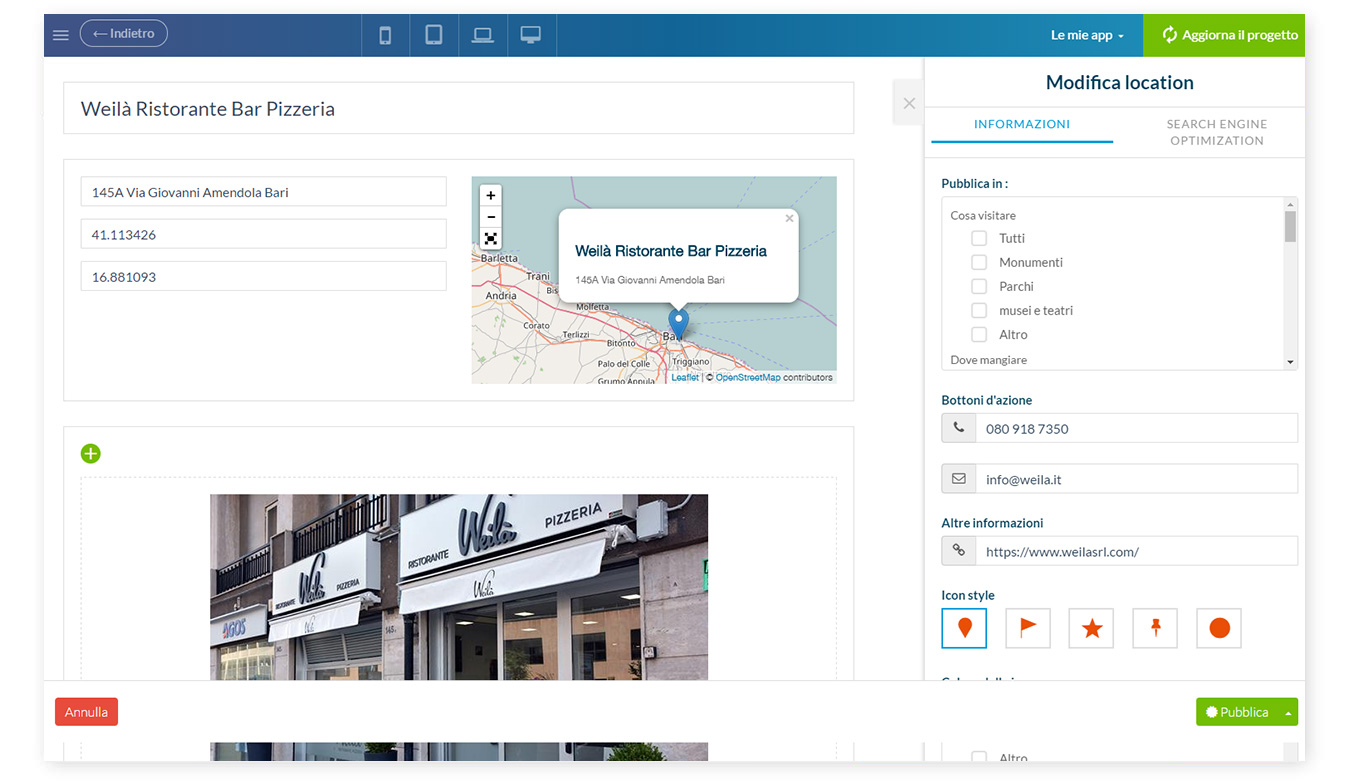The height and width of the screenshot is (781, 1350).
Task: Click the blue map marker on Bari
Action: (x=678, y=324)
